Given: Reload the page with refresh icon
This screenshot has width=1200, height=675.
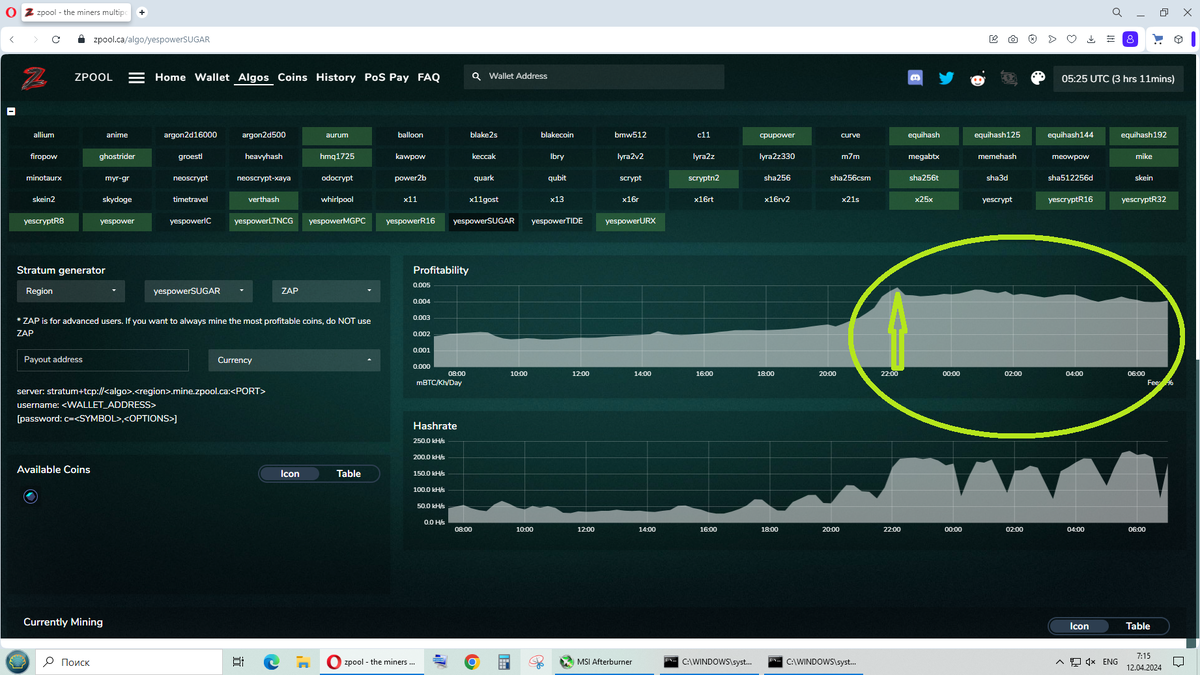Looking at the screenshot, I should (x=55, y=39).
